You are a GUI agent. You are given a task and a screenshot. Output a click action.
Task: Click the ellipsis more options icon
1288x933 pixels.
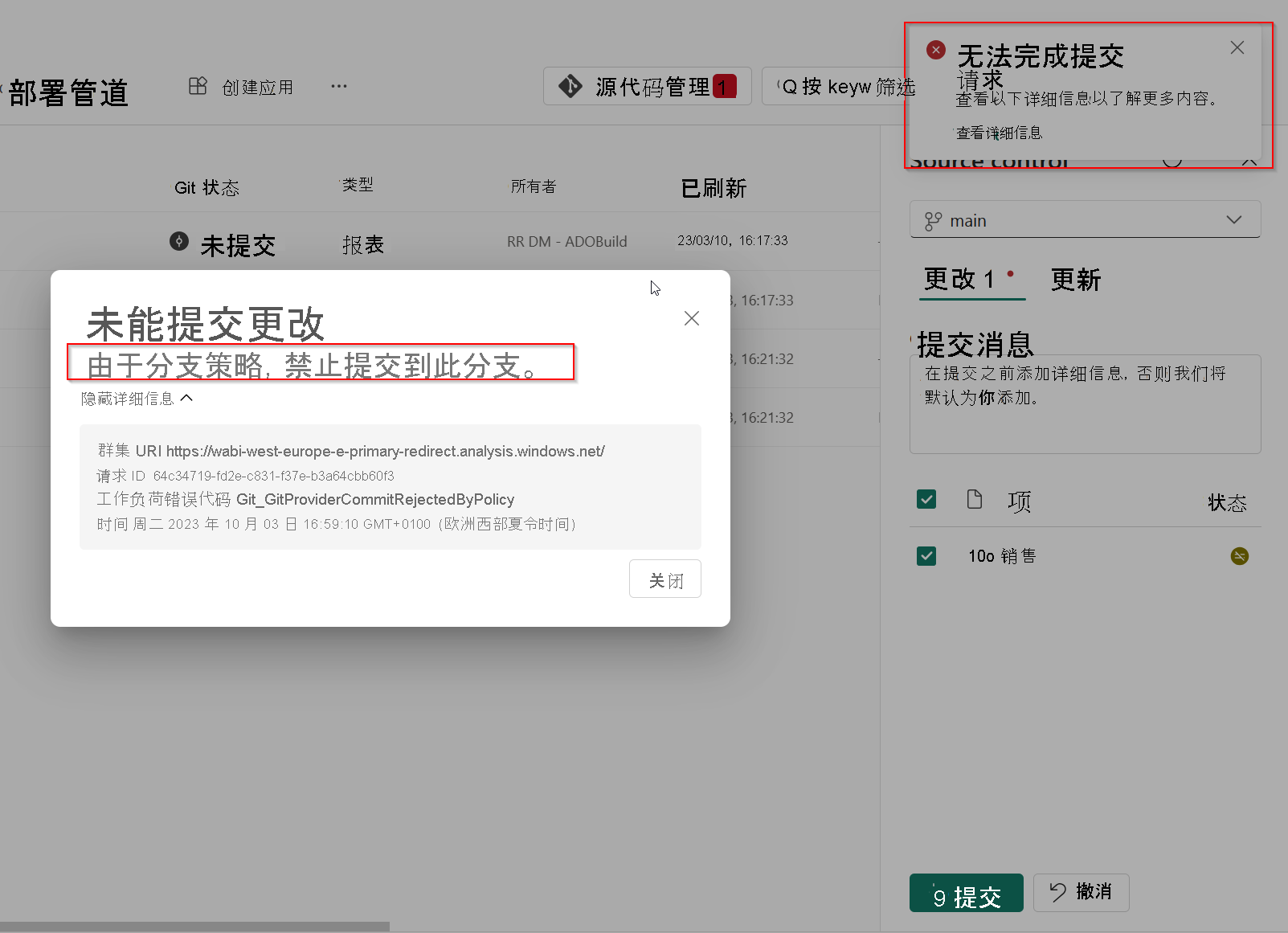[338, 86]
